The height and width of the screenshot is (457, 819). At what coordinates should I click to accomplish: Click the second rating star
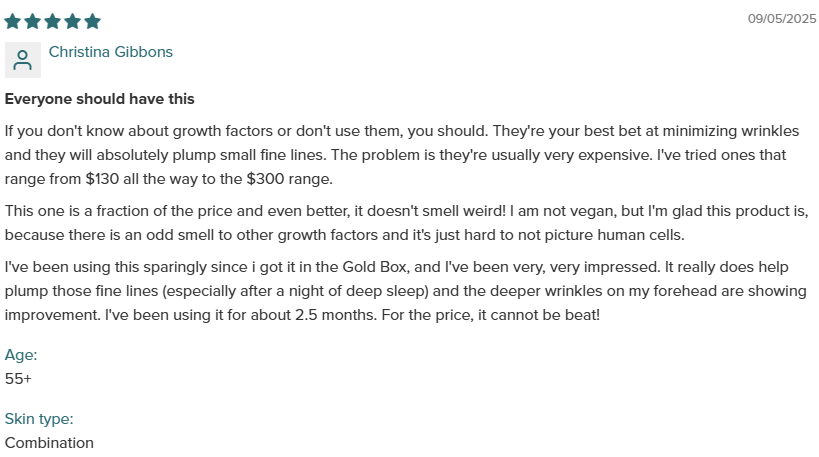tap(32, 21)
